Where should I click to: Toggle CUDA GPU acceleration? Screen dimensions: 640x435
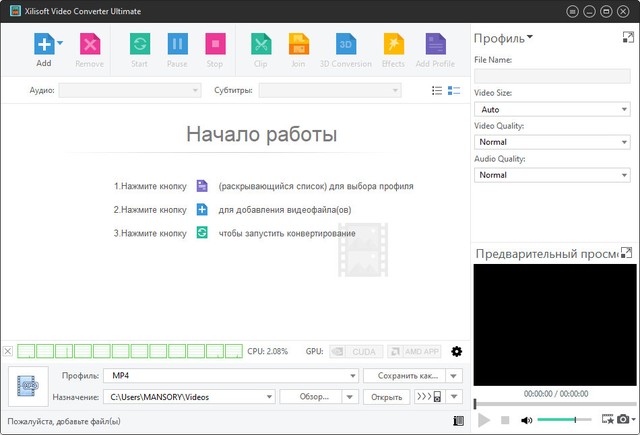355,351
